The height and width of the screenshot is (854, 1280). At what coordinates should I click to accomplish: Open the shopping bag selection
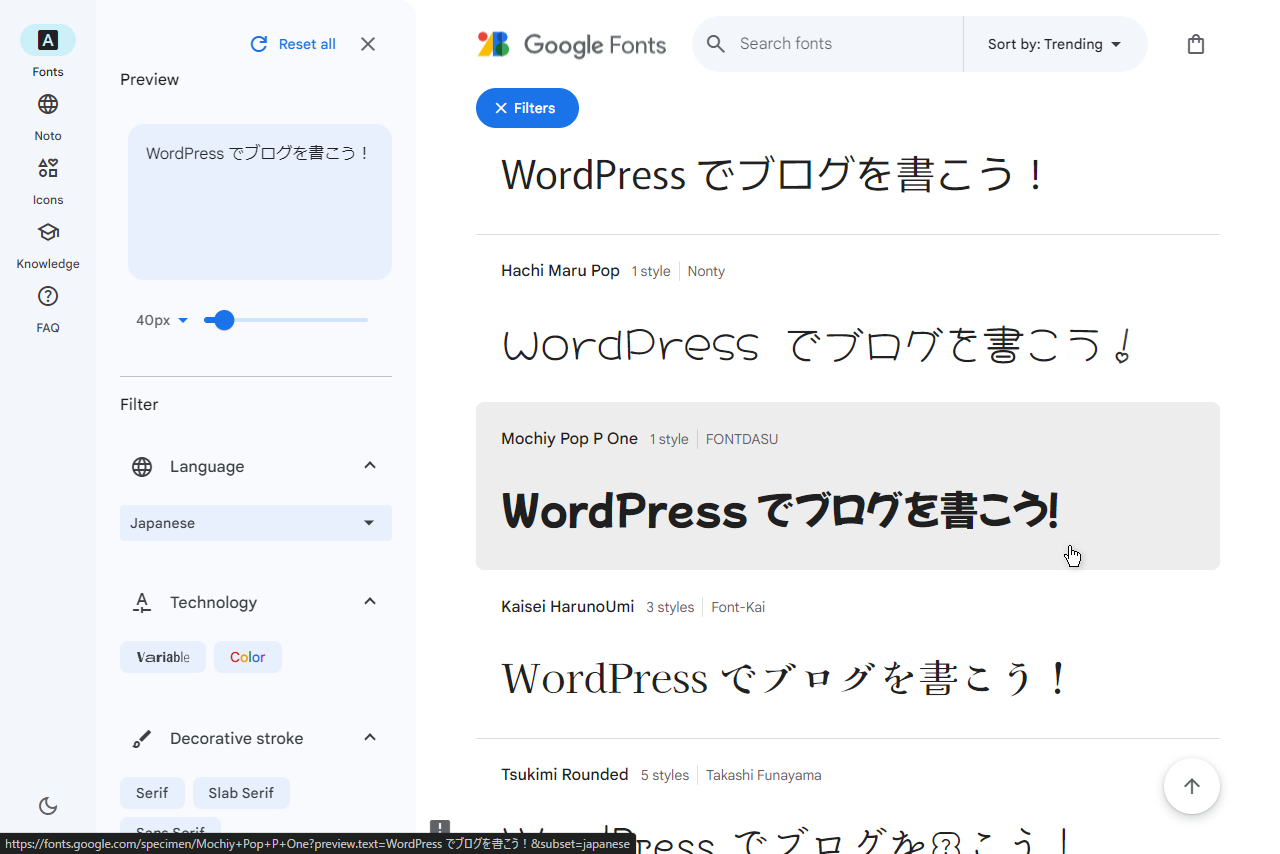pos(1196,44)
